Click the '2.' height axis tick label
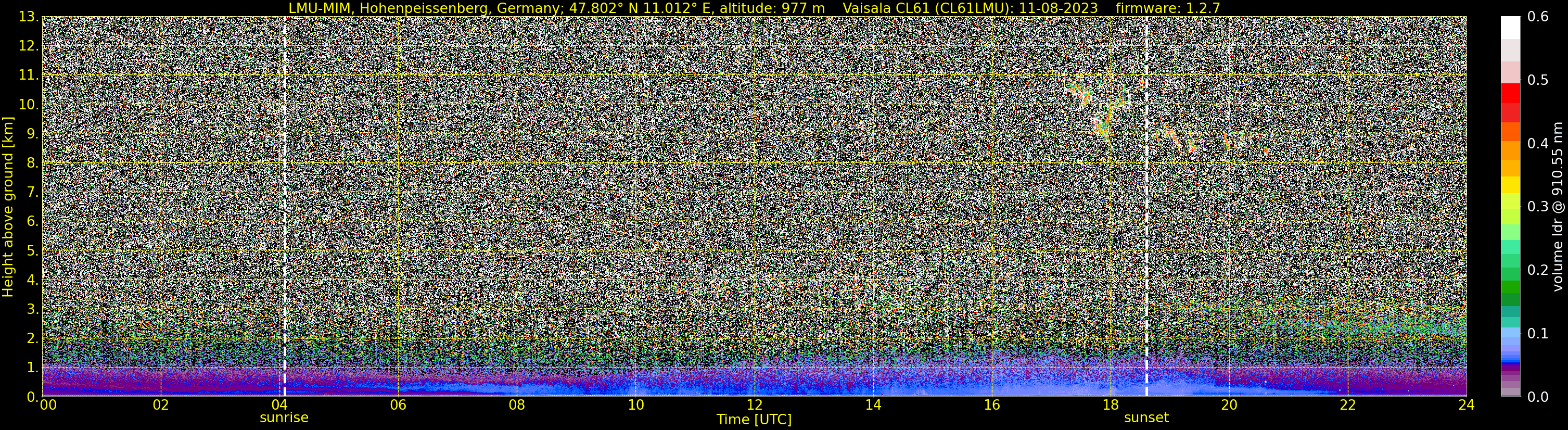1568x430 pixels. click(x=33, y=338)
